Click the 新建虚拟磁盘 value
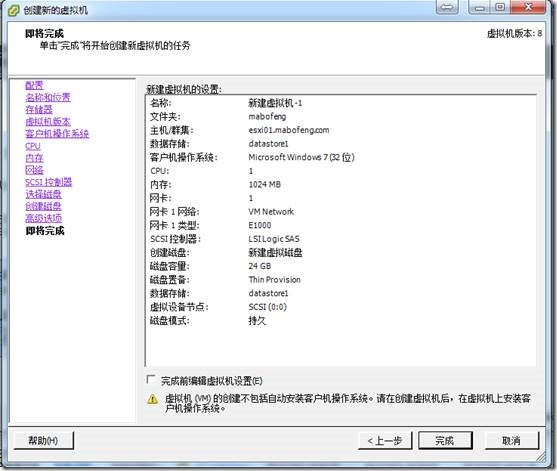This screenshot has height=471, width=557. (x=275, y=253)
